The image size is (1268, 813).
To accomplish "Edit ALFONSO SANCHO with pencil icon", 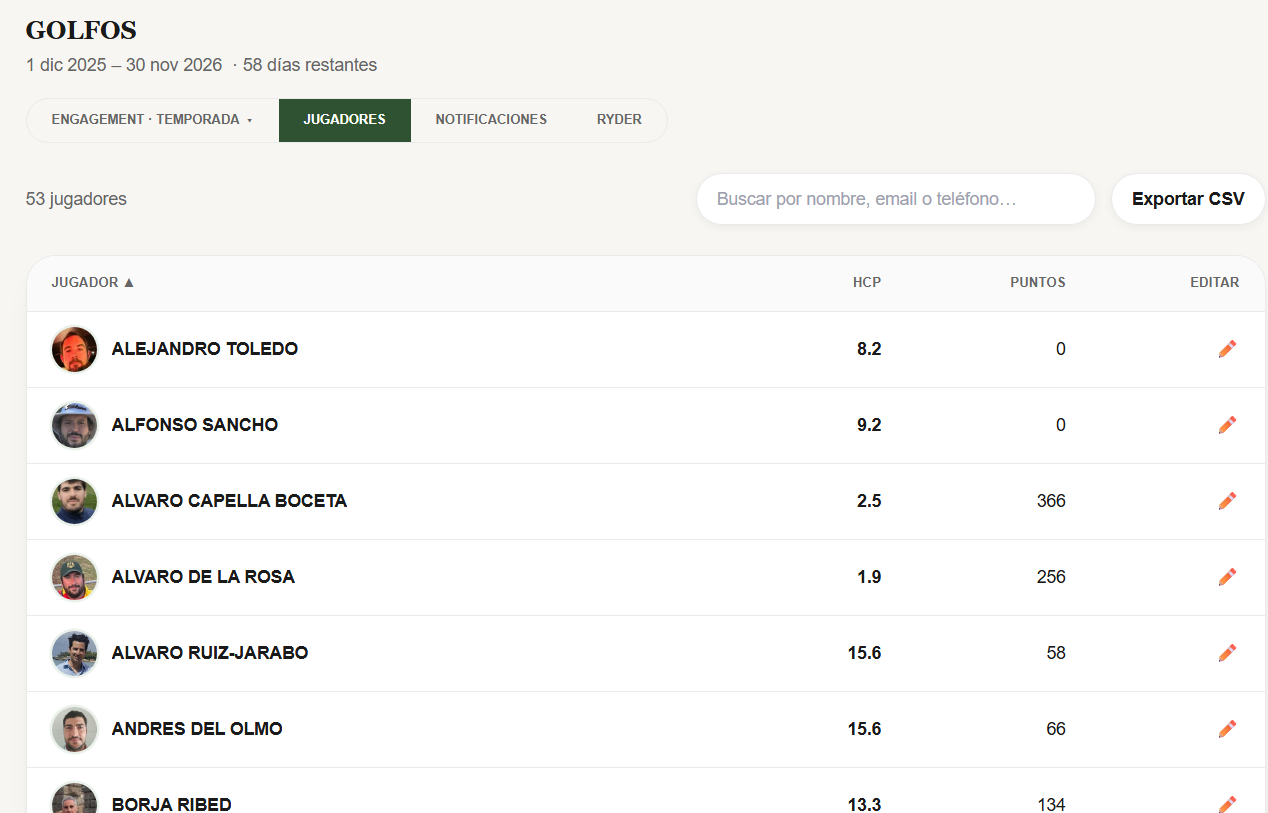I will (1227, 425).
